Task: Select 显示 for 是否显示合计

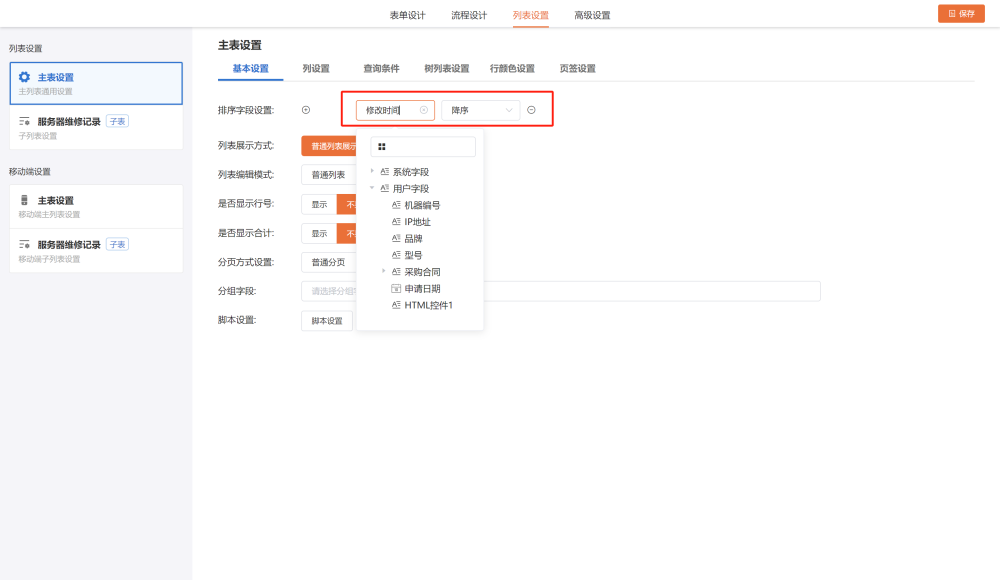Action: coord(319,233)
